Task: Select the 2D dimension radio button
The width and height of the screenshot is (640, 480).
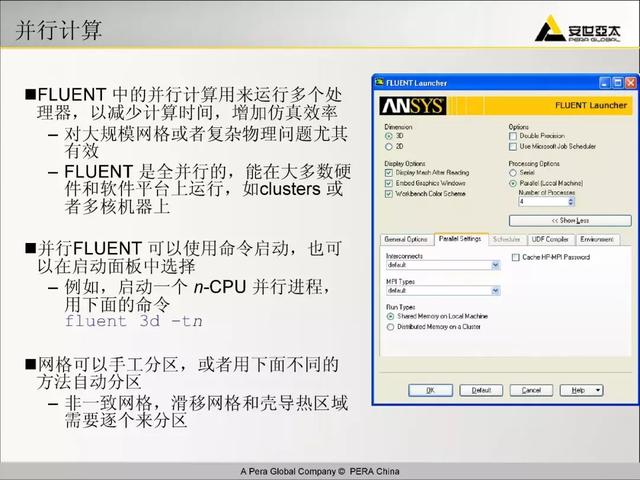Action: [389, 147]
